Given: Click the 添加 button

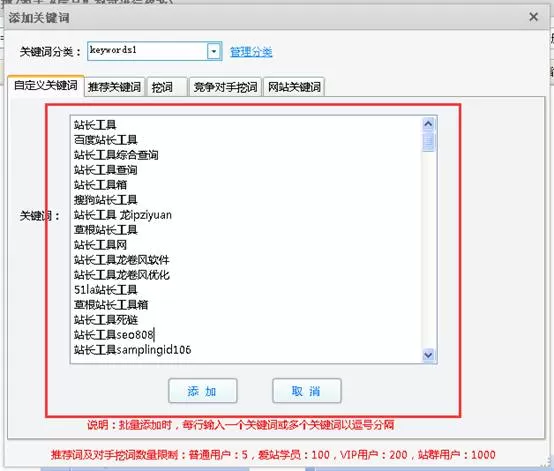Looking at the screenshot, I should point(202,391).
